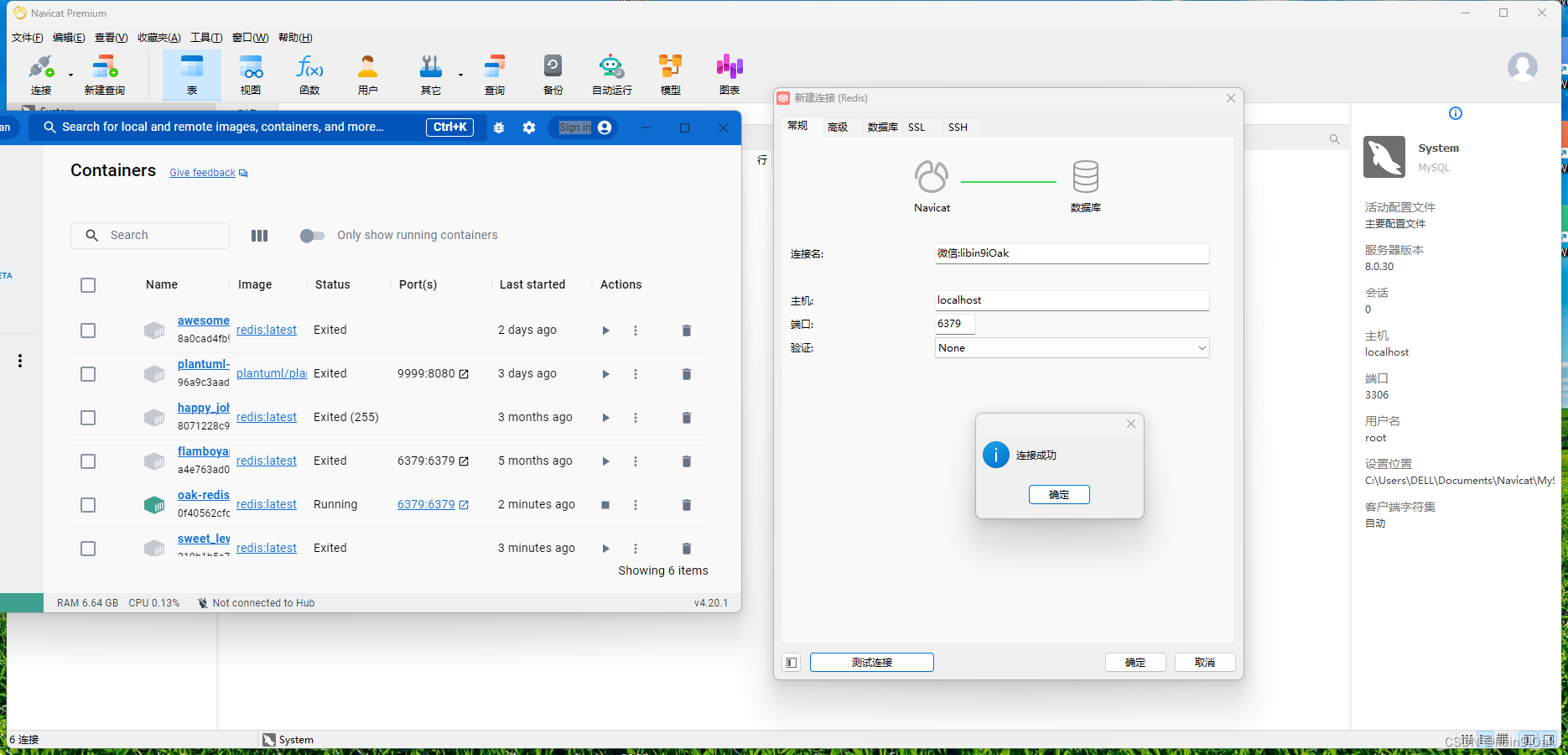Open the Tools (工具) menu
1568x755 pixels.
pos(206,38)
